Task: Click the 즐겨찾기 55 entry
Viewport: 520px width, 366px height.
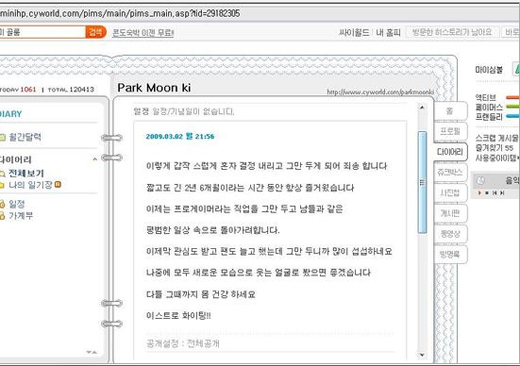Action: (x=494, y=148)
